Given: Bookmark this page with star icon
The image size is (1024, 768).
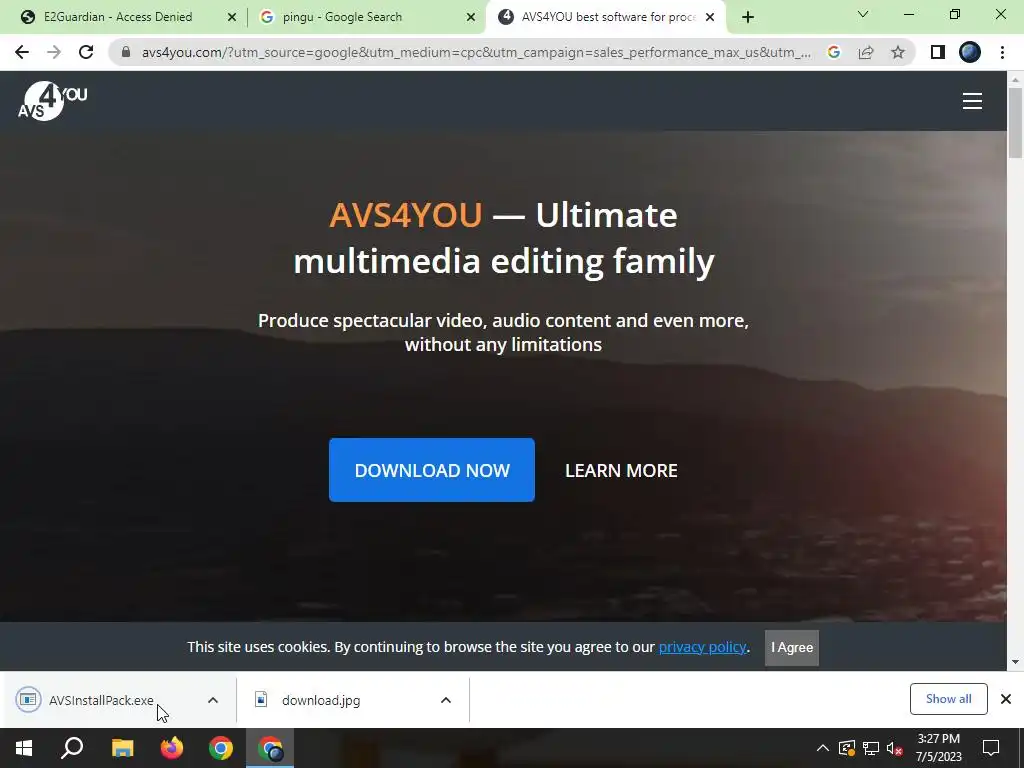Looking at the screenshot, I should click(898, 52).
